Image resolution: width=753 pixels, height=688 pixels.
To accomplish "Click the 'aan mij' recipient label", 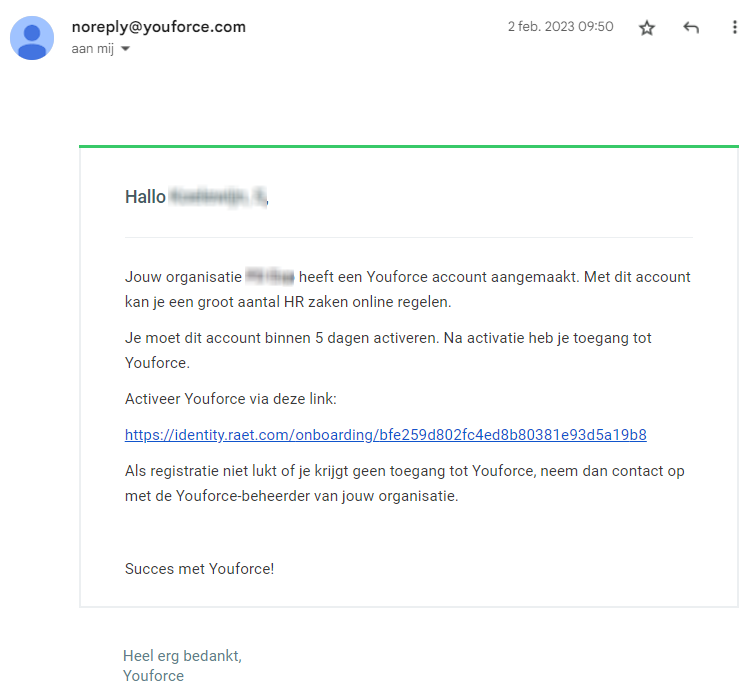I will 94,48.
